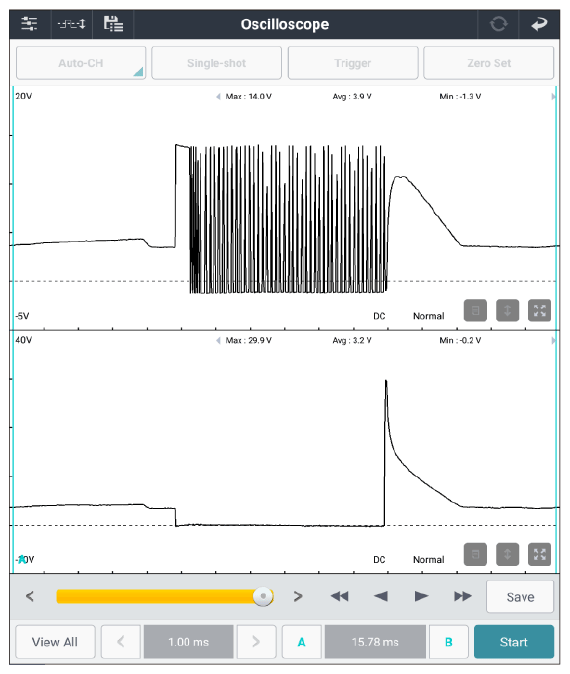Increase time base with right chevron
The image size is (570, 674).
click(x=256, y=642)
